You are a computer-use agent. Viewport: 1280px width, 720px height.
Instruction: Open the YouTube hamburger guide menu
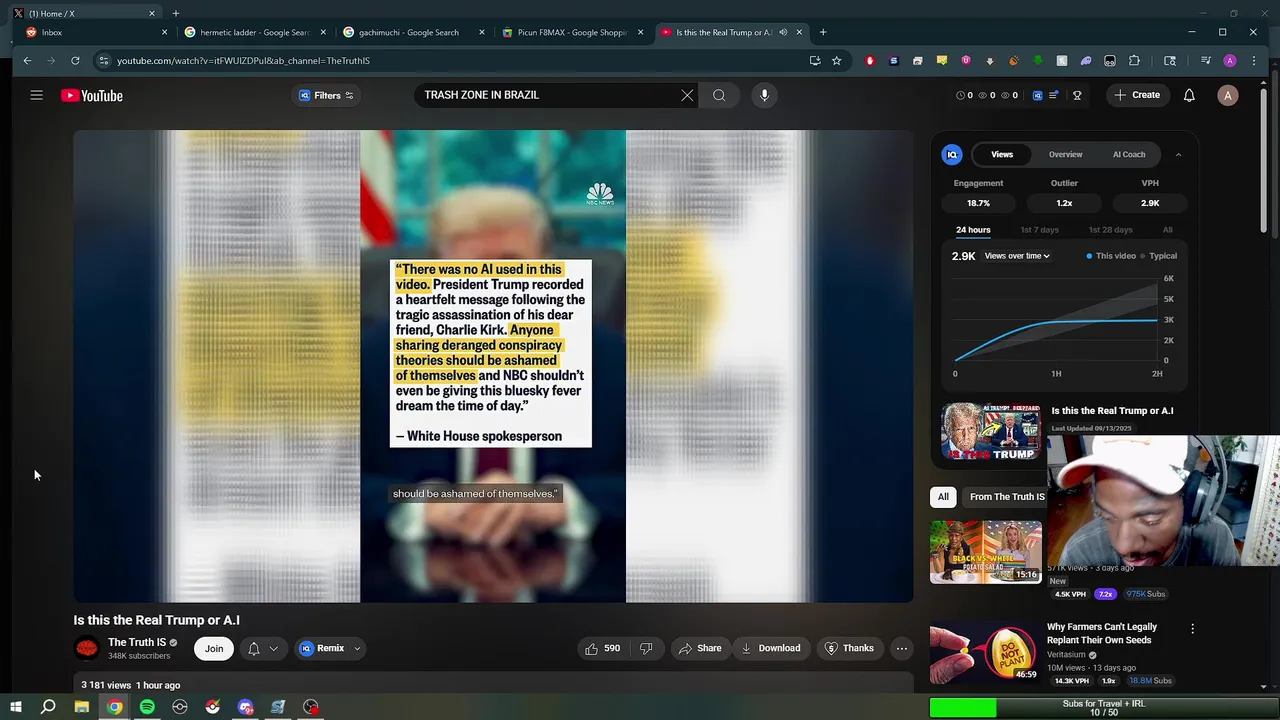click(x=36, y=95)
